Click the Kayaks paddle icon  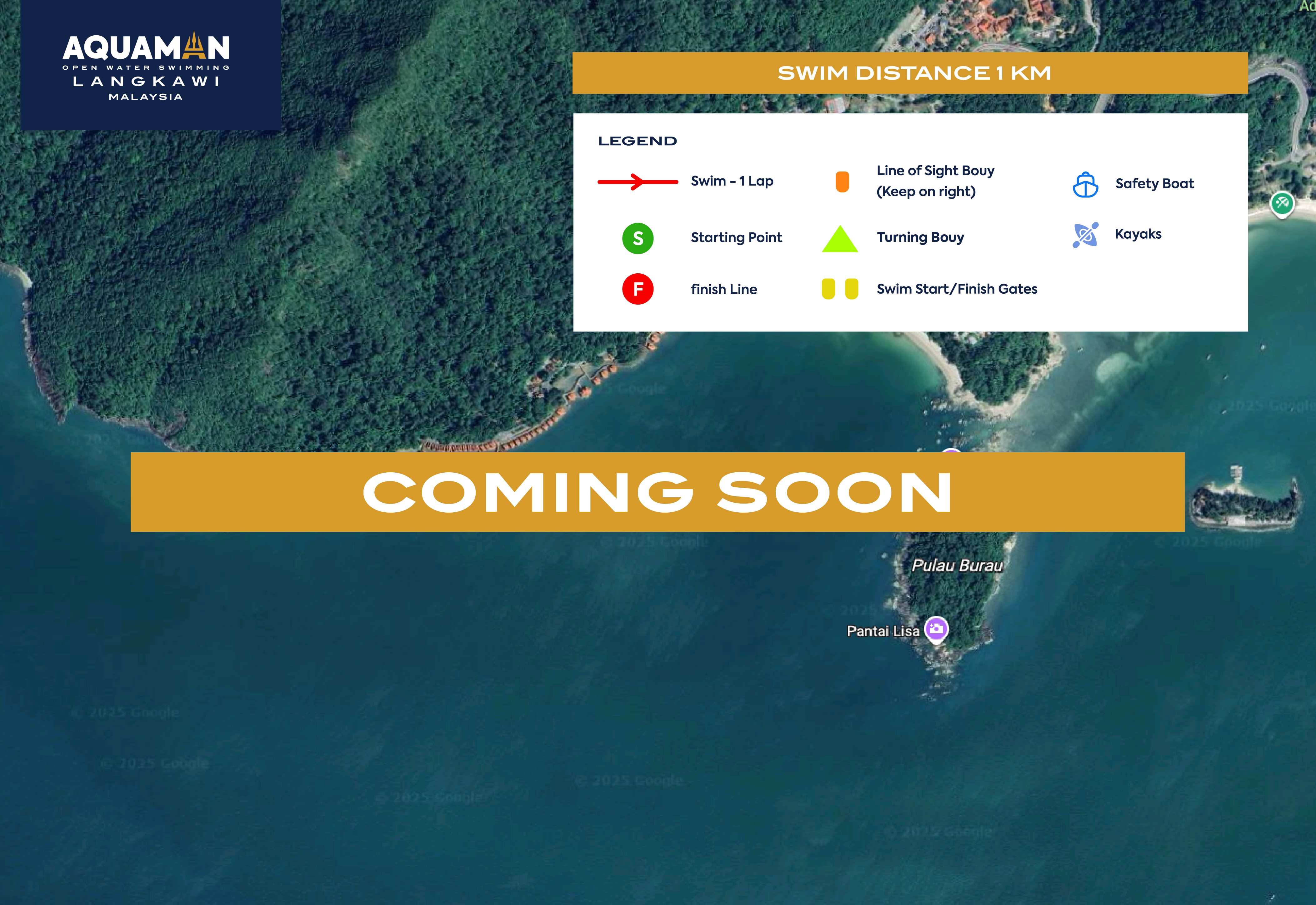coord(1085,235)
